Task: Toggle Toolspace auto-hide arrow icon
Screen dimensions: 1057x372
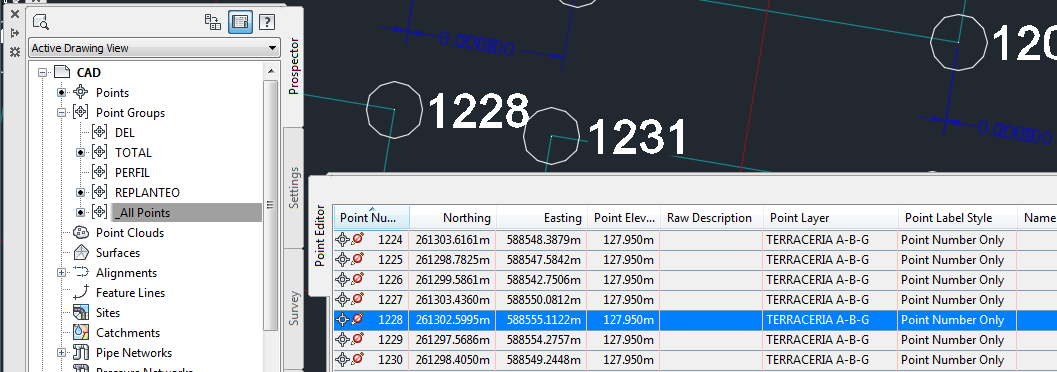Action: point(14,33)
